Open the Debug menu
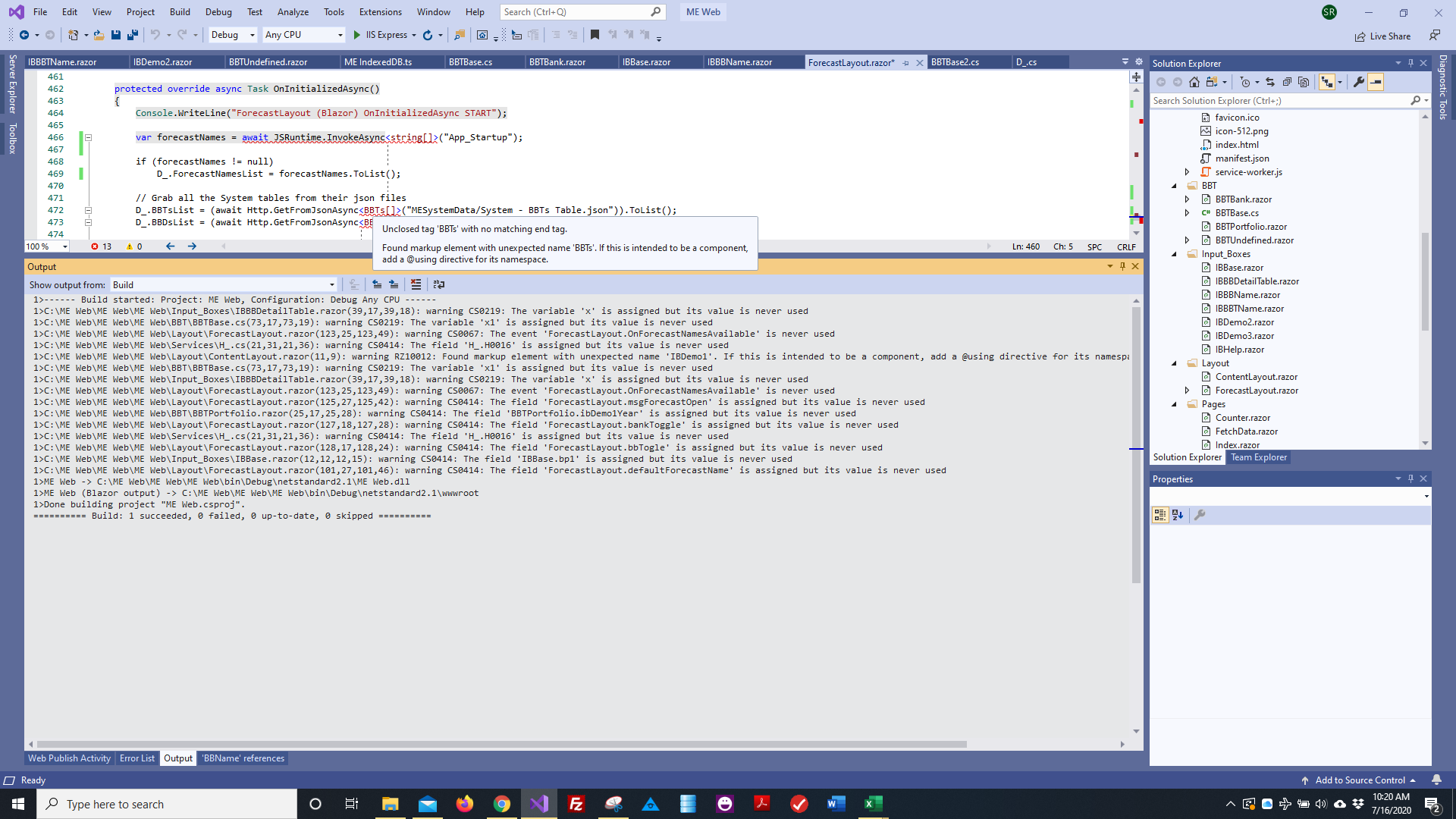 pyautogui.click(x=218, y=11)
